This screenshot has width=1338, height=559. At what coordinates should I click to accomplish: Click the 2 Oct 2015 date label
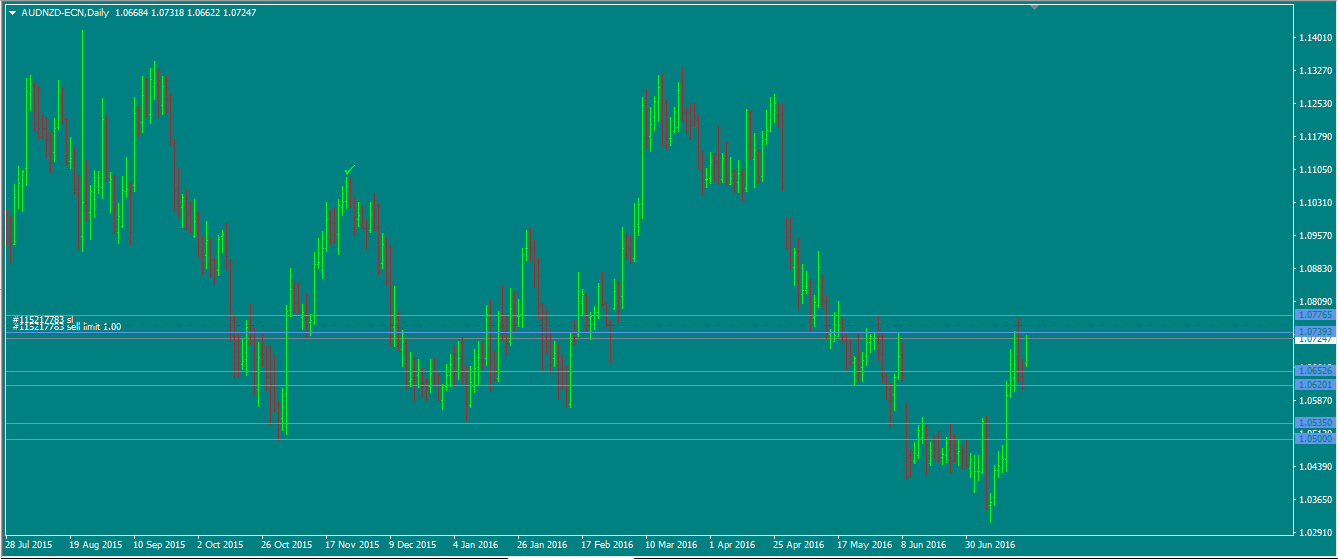click(x=221, y=546)
